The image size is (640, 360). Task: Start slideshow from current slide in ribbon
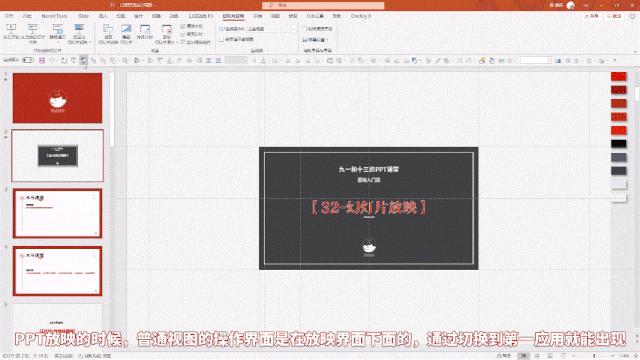tap(33, 33)
